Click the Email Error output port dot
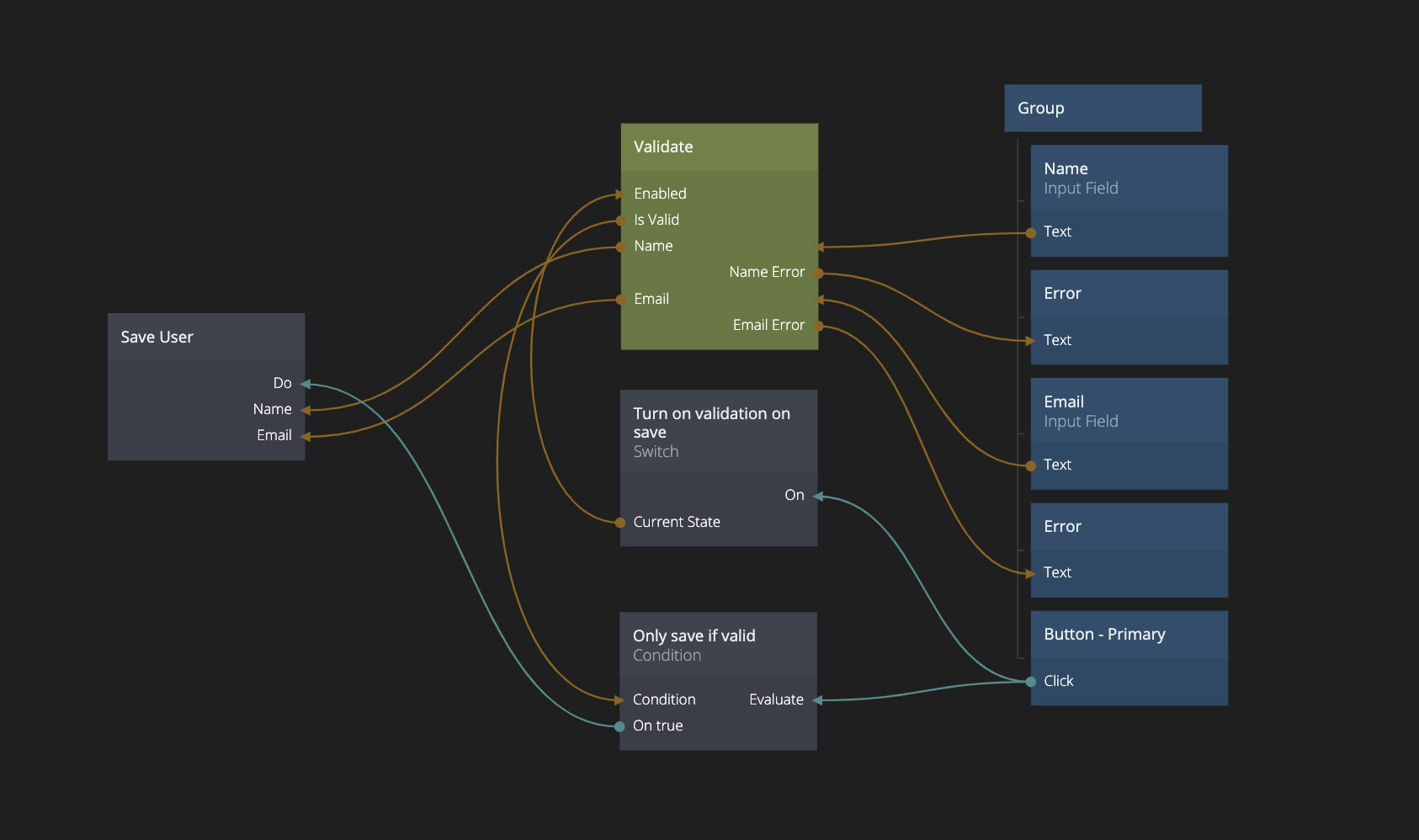 point(818,326)
